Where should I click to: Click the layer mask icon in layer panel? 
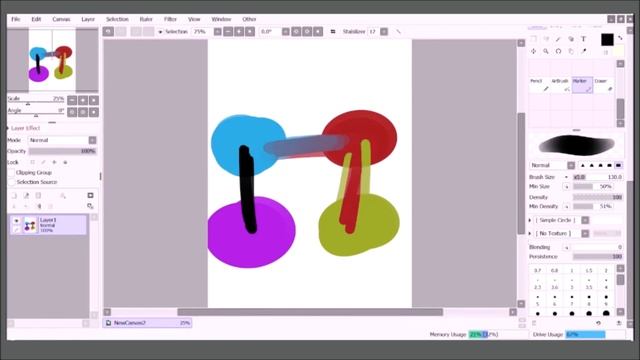(90, 196)
